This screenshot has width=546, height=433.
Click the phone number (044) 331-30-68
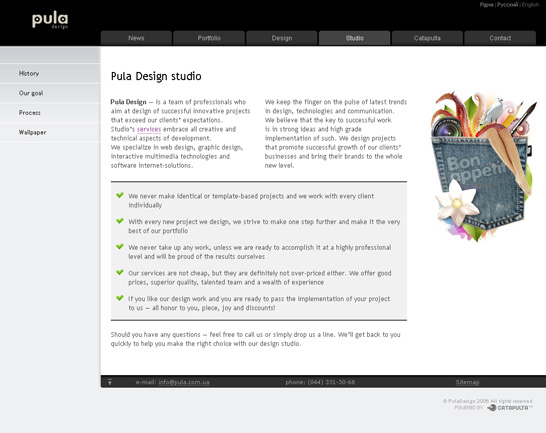[x=331, y=382]
